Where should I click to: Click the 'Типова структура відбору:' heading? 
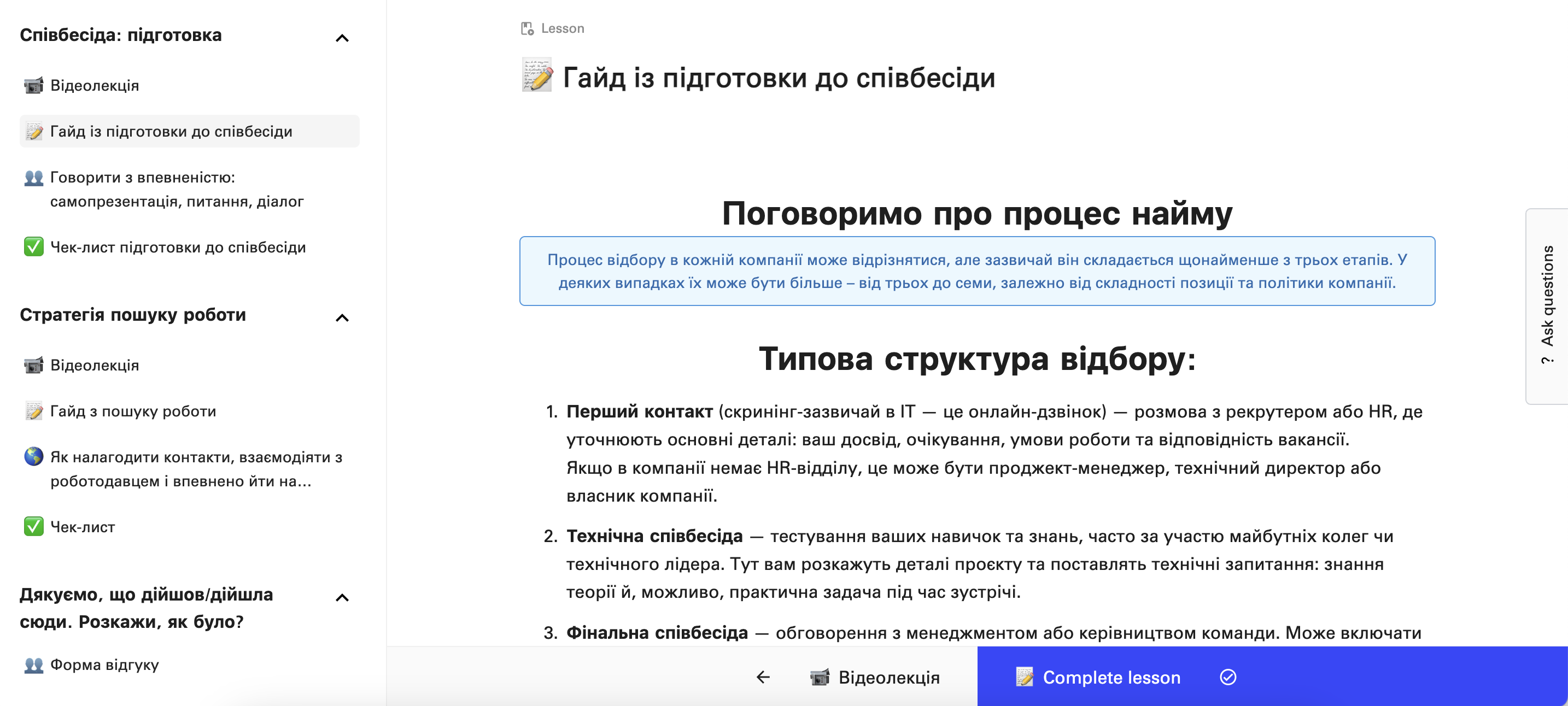[x=977, y=358]
